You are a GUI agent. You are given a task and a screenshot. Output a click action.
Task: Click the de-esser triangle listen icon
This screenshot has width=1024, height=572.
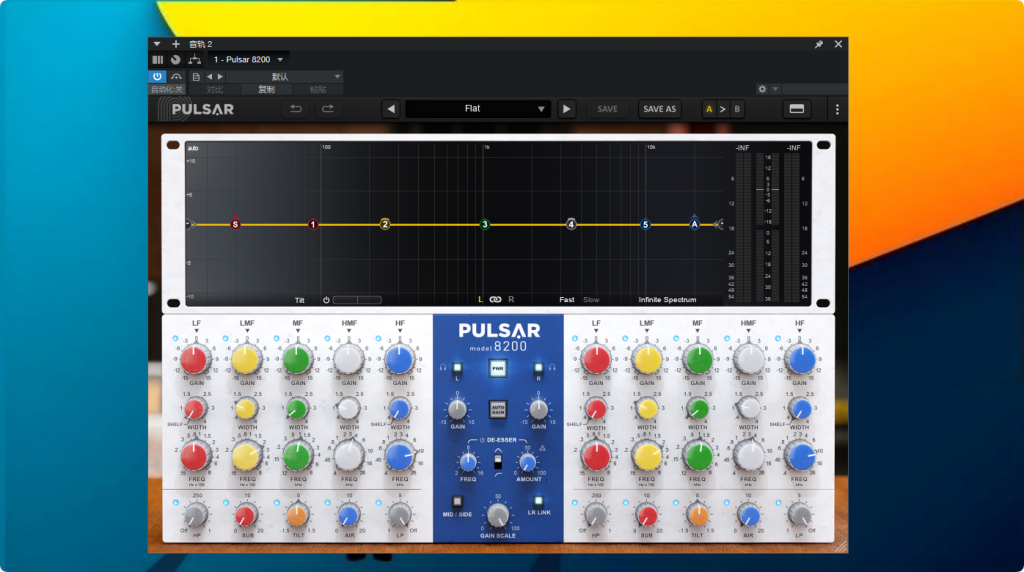[543, 448]
